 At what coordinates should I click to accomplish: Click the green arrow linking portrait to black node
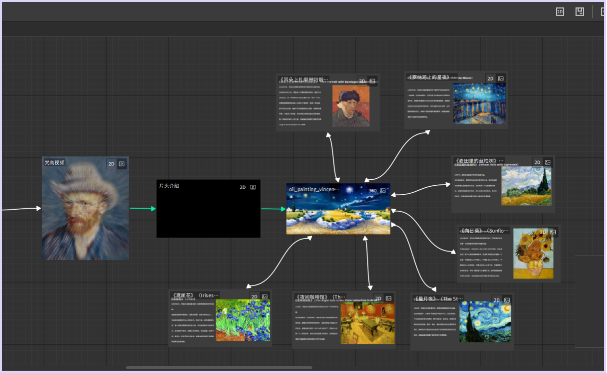(x=142, y=209)
